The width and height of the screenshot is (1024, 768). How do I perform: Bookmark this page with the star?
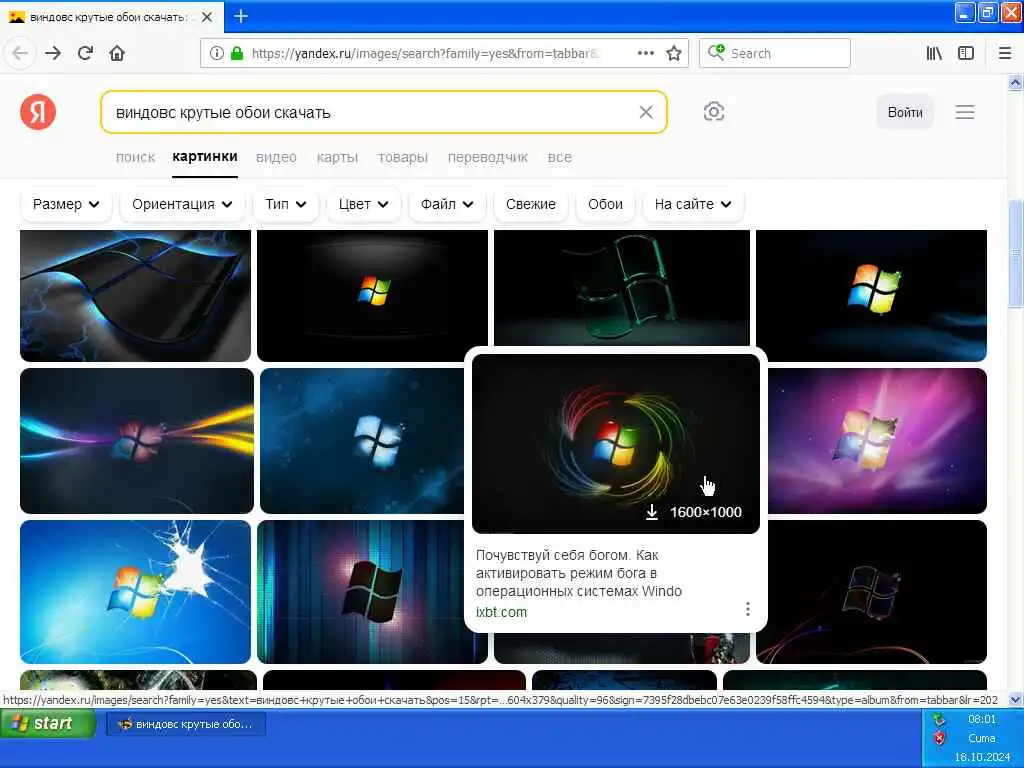[x=674, y=54]
